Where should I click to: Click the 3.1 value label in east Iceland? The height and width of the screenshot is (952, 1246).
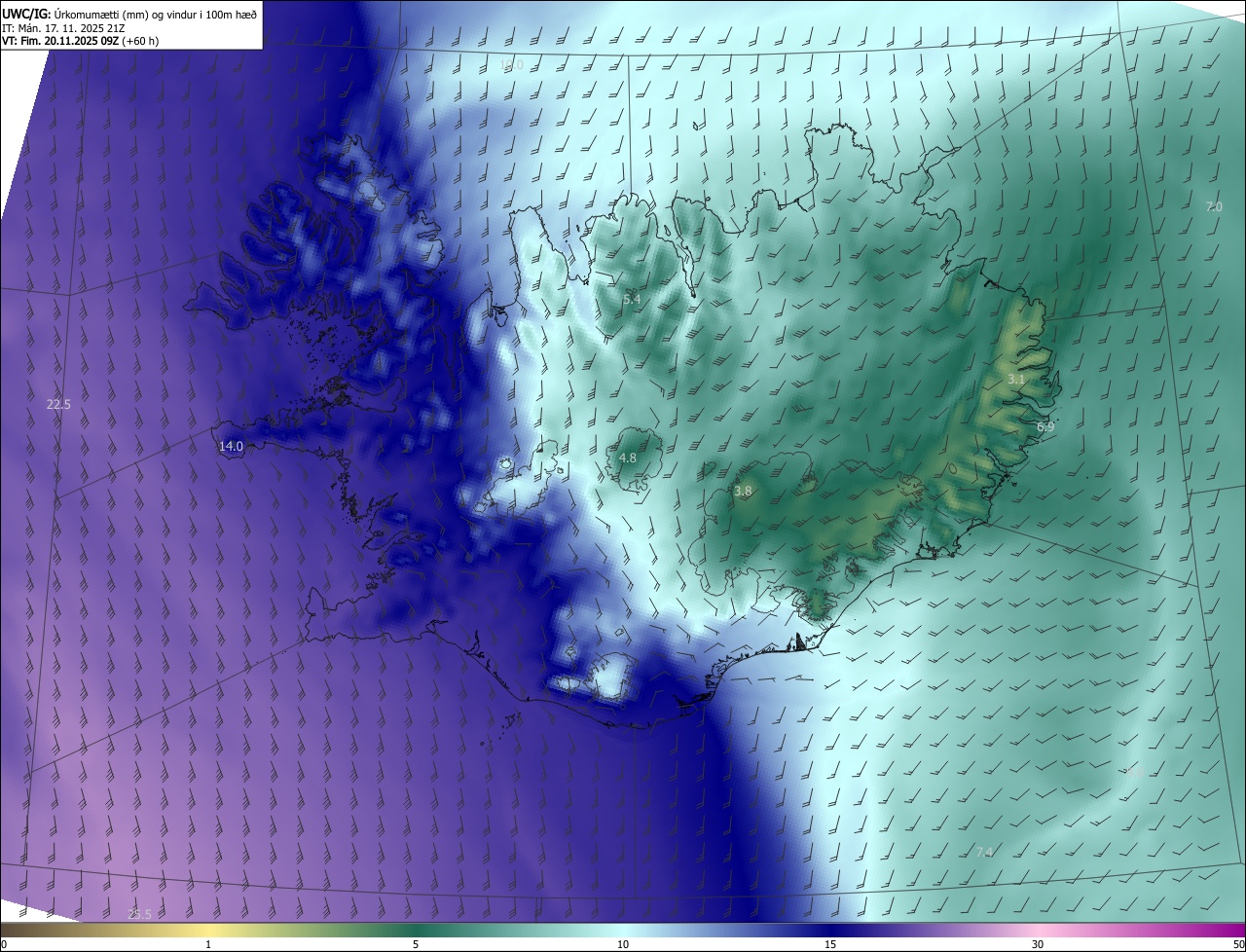coord(1016,379)
